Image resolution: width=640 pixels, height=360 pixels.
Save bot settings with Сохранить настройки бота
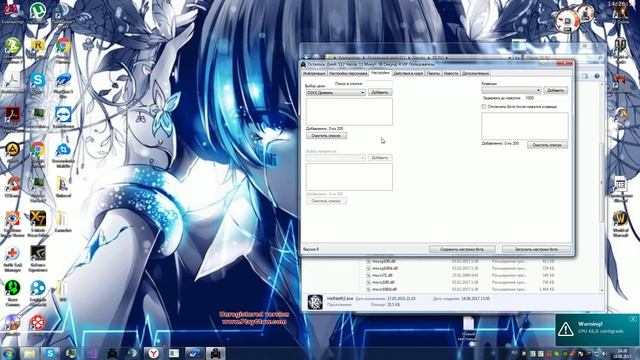tap(462, 249)
